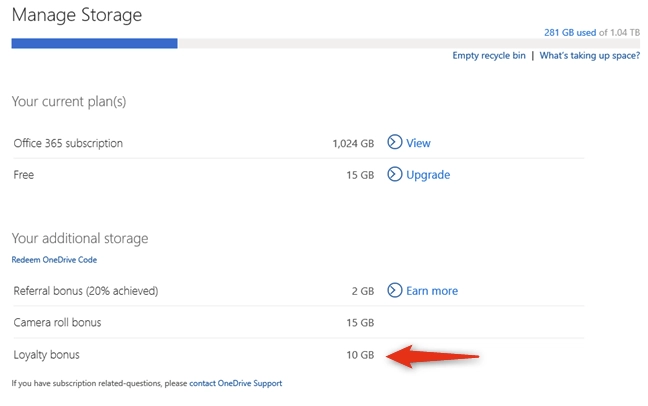Click the 'of 1.04 TB' total text

pyautogui.click(x=619, y=33)
